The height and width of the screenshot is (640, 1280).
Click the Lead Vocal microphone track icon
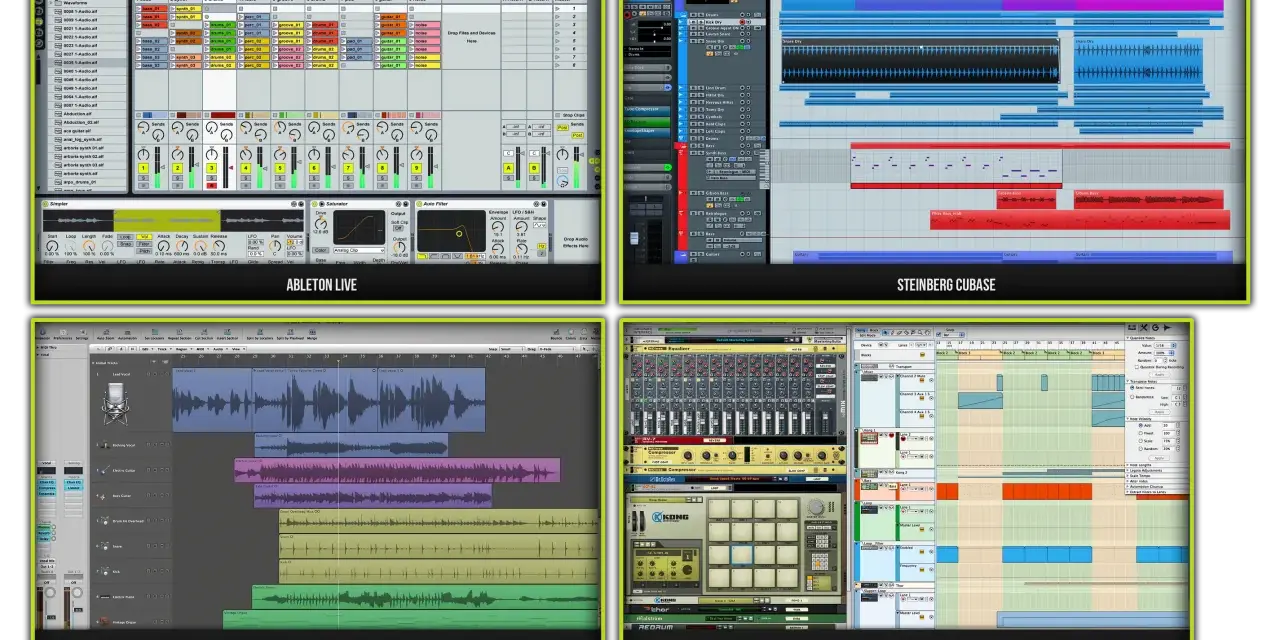[x=115, y=401]
